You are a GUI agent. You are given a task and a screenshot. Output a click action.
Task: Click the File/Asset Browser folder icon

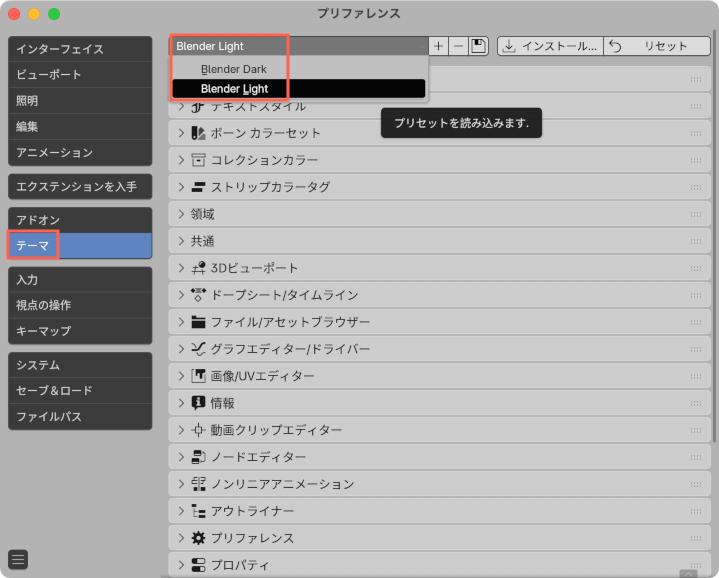(198, 322)
